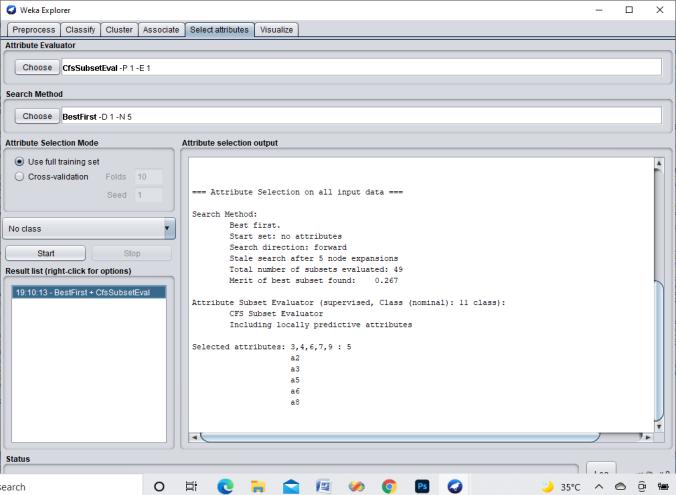
Task: Click the Stop button
Action: click(x=132, y=253)
